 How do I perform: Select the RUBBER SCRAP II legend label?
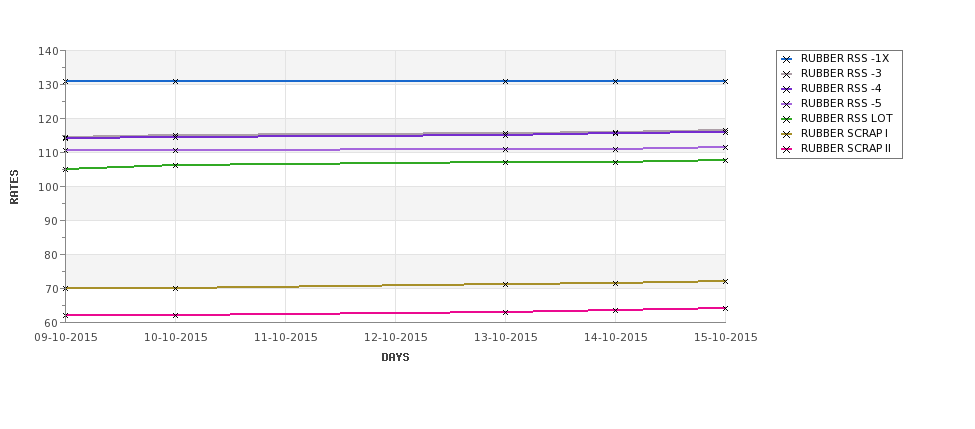point(846,149)
